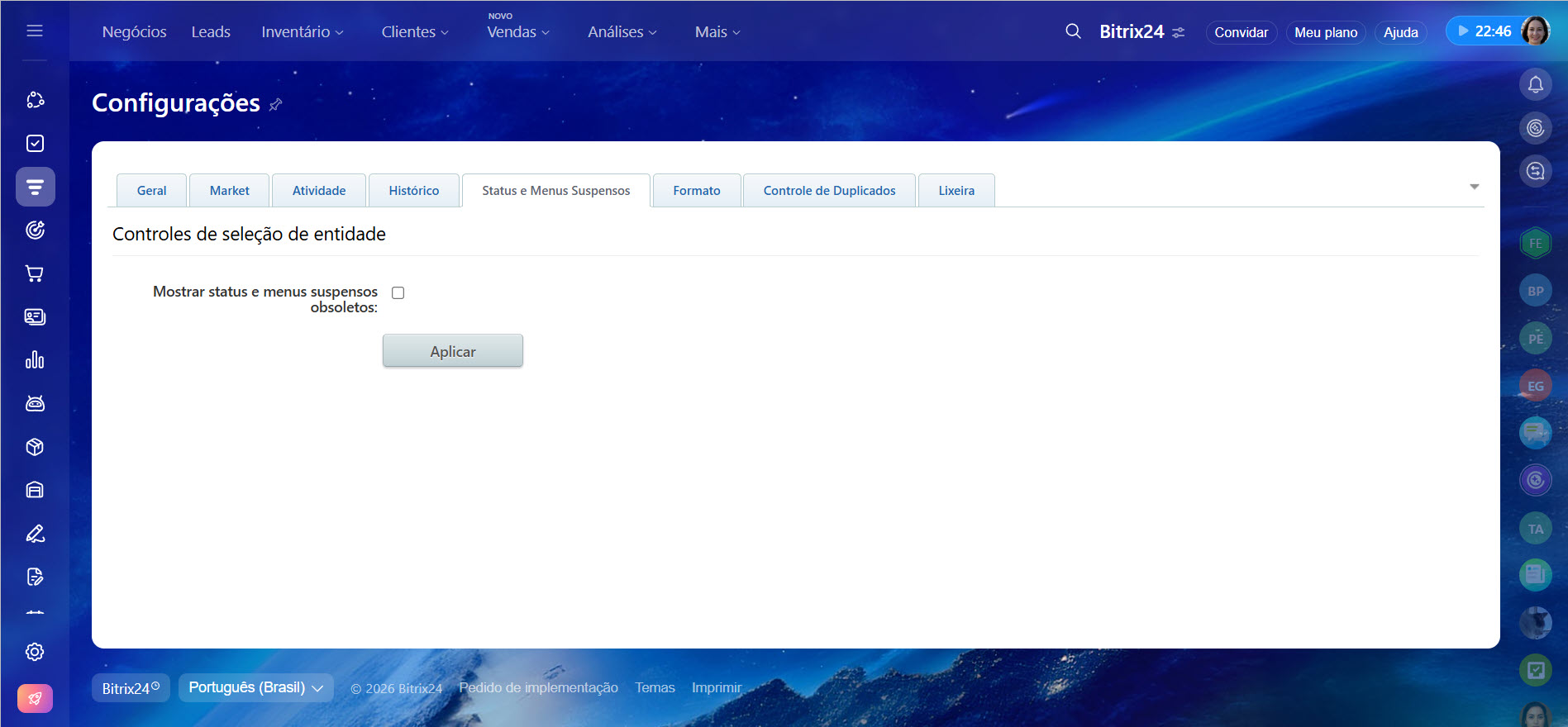Start the time tracker play control
The image size is (1568, 727).
point(1463,31)
